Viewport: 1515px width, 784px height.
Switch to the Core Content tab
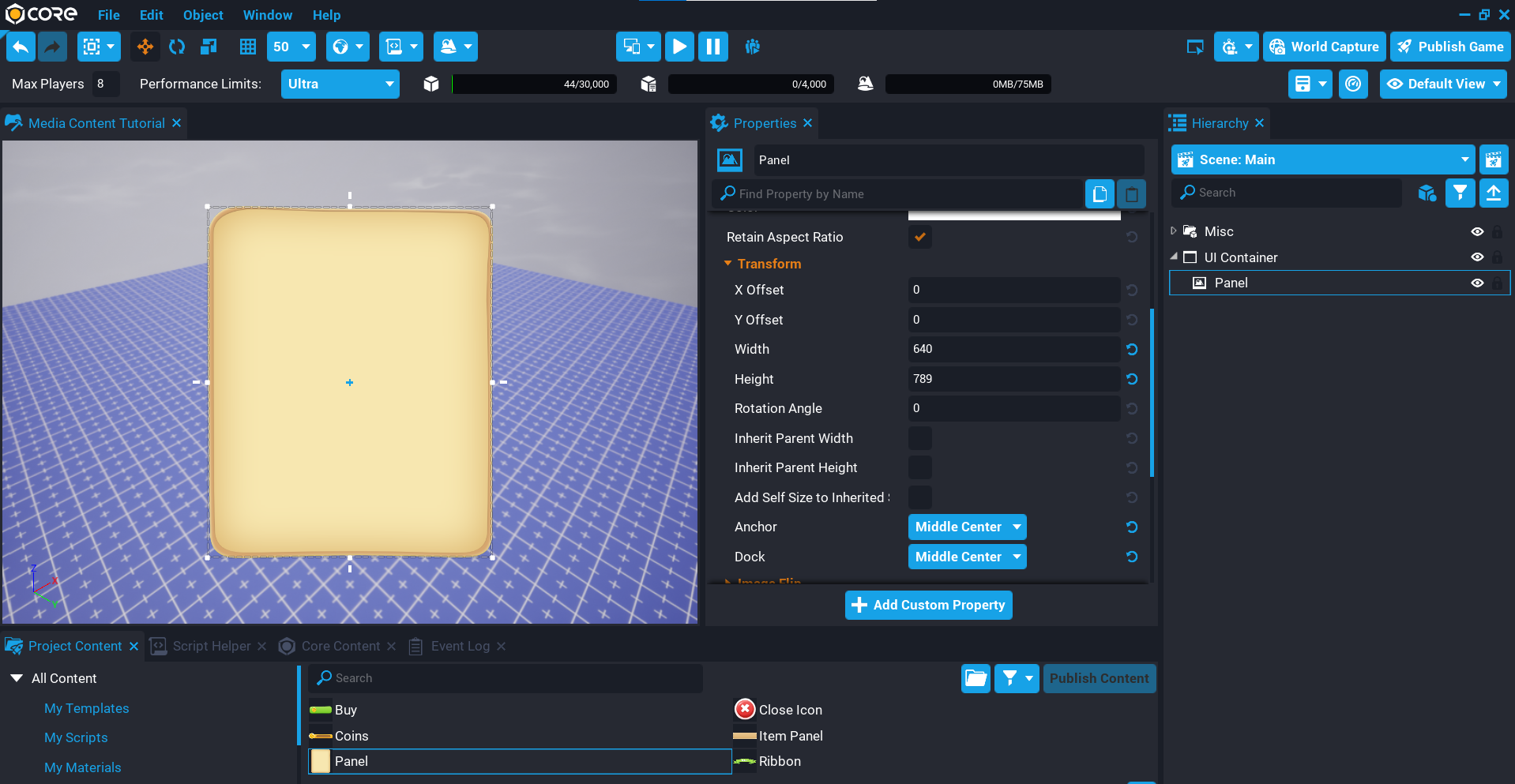click(x=340, y=646)
